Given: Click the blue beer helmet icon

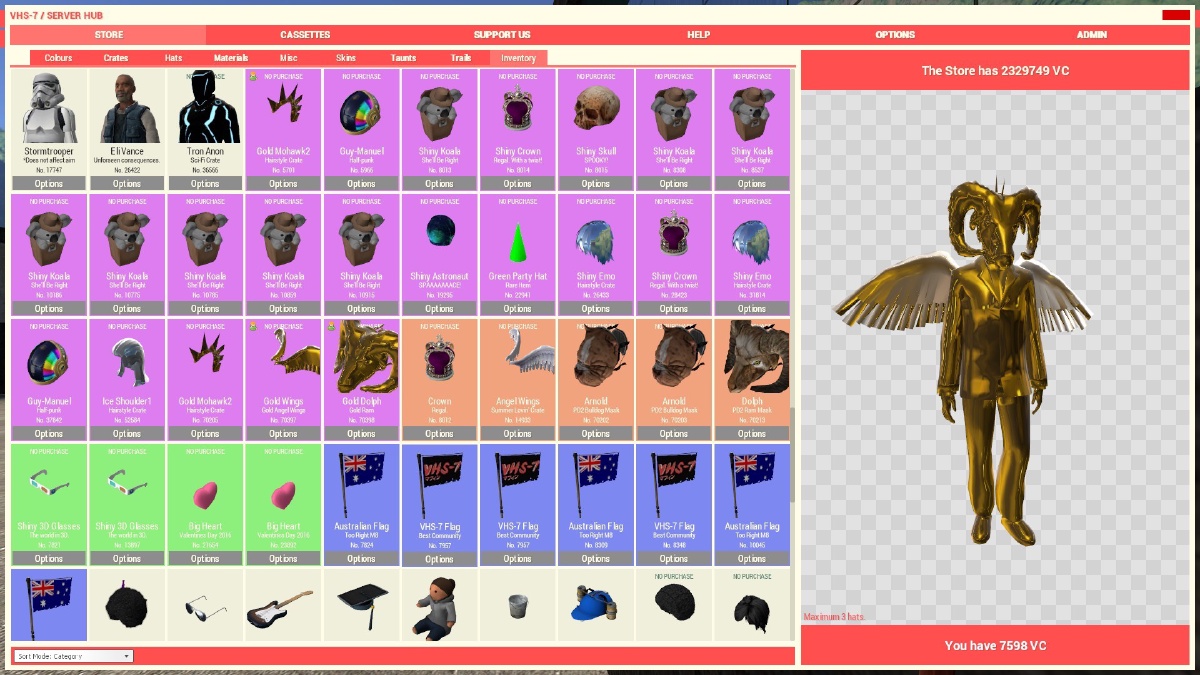Looking at the screenshot, I should tap(595, 604).
